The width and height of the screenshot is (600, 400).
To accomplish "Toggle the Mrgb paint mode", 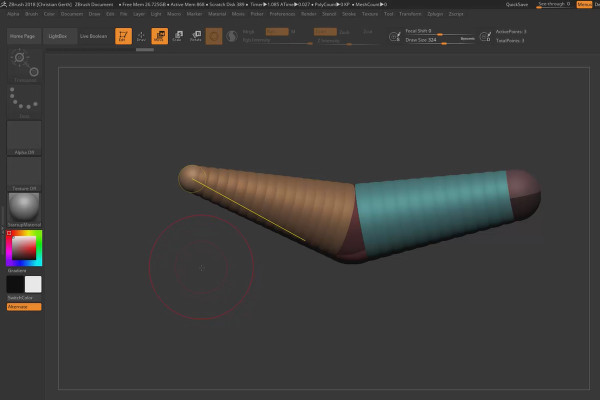I will (x=248, y=32).
